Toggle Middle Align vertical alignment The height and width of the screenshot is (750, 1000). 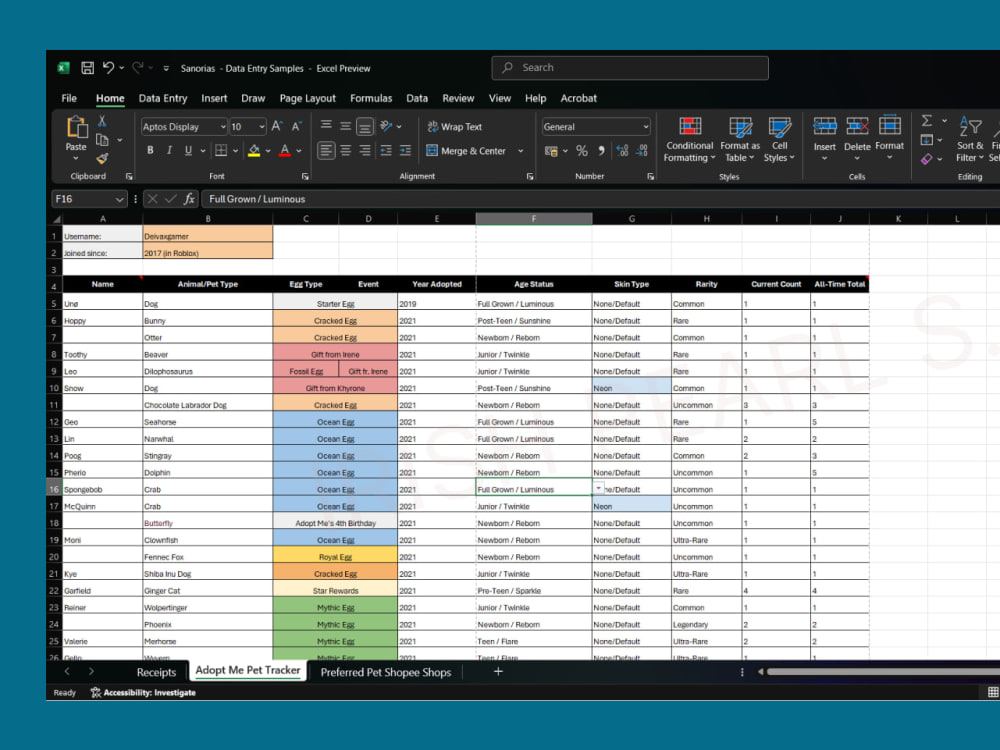(346, 126)
